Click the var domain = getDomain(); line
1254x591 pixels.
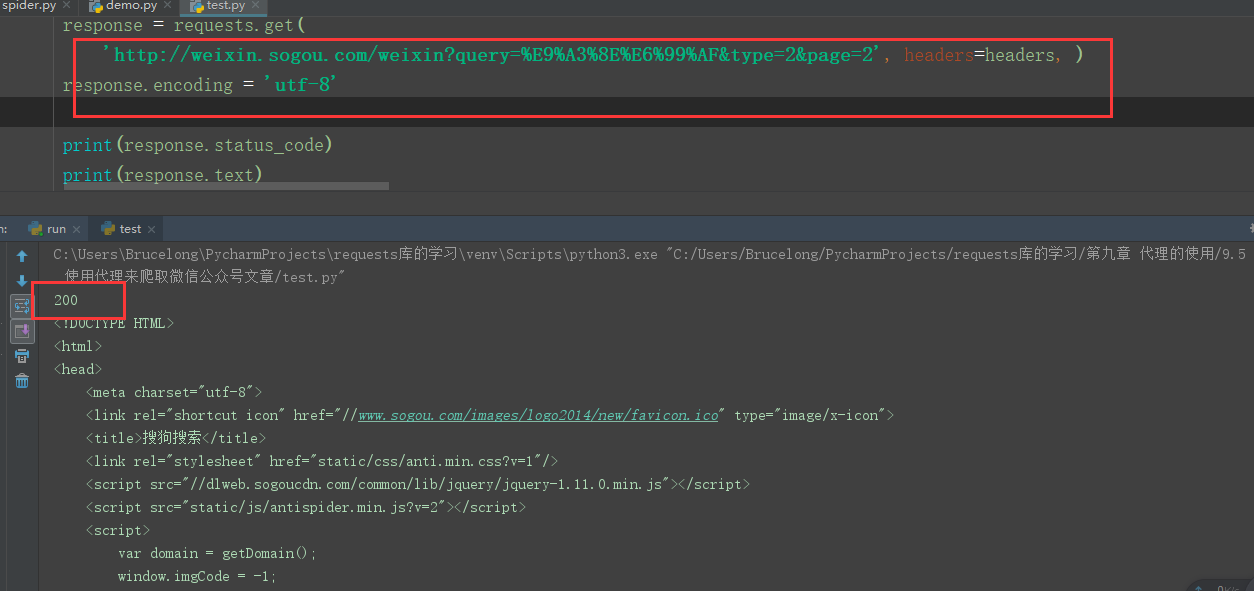(x=217, y=553)
